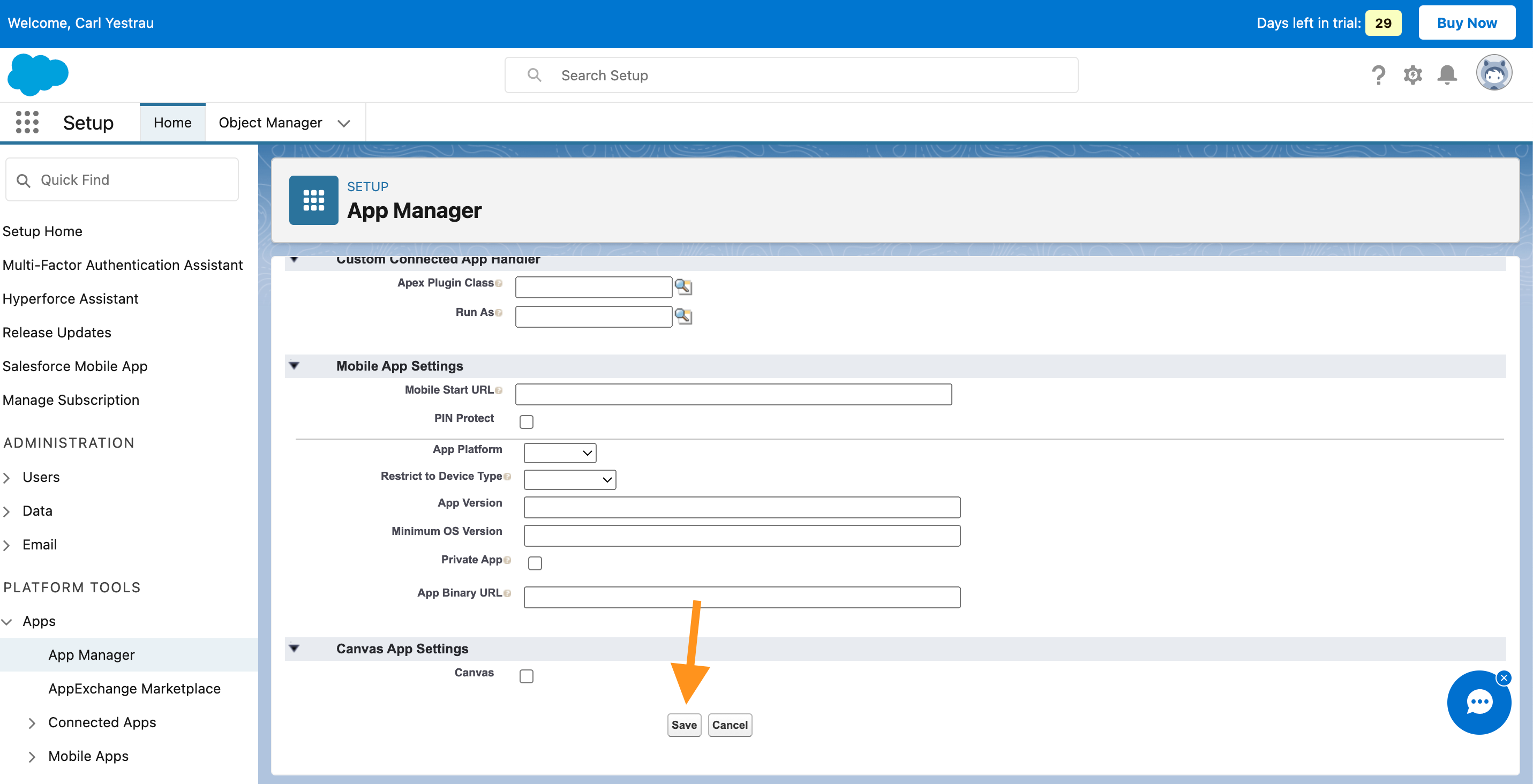Open Setup Home in the sidebar
This screenshot has width=1533, height=784.
click(42, 231)
